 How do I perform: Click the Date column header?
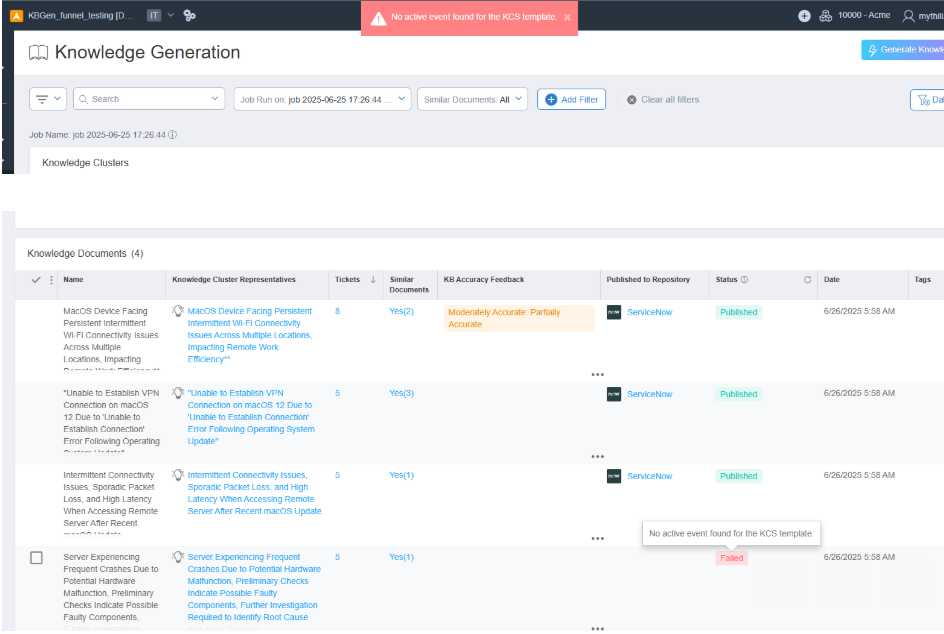pyautogui.click(x=831, y=280)
